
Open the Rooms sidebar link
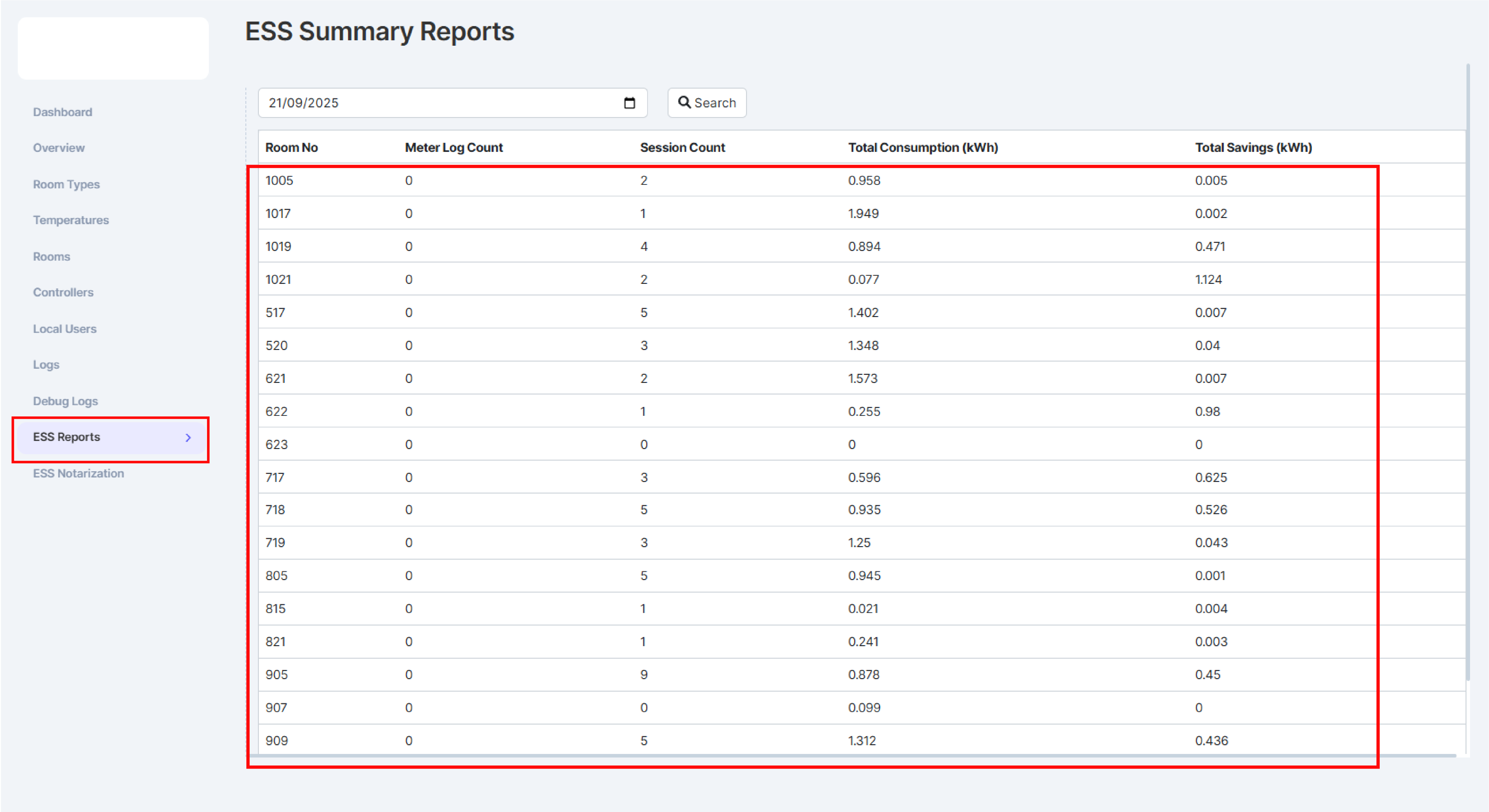[x=51, y=256]
